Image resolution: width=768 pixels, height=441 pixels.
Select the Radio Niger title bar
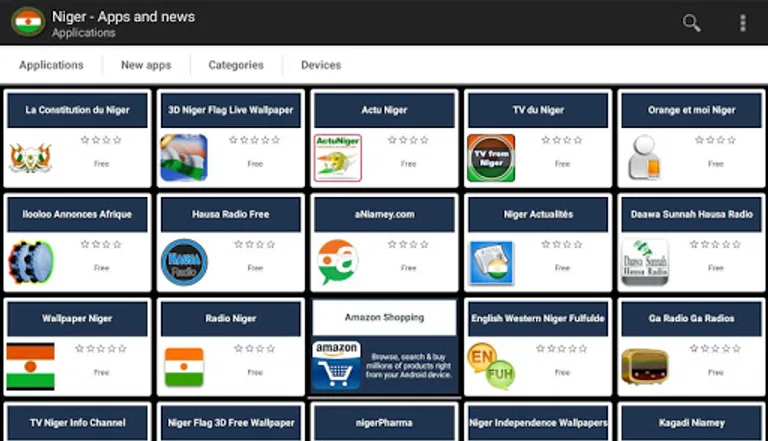coord(231,319)
